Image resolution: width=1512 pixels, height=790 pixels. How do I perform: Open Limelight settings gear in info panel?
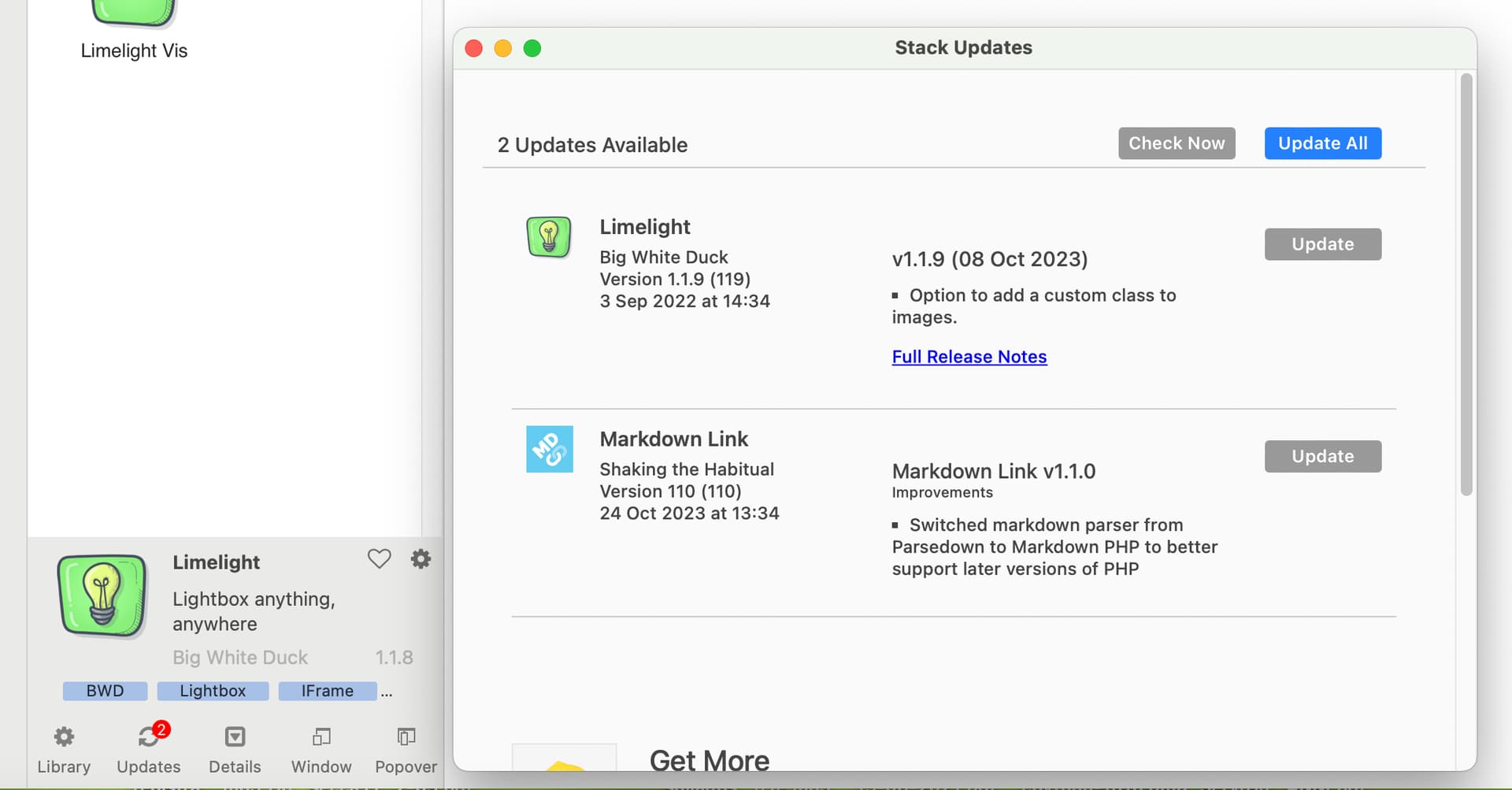[421, 558]
